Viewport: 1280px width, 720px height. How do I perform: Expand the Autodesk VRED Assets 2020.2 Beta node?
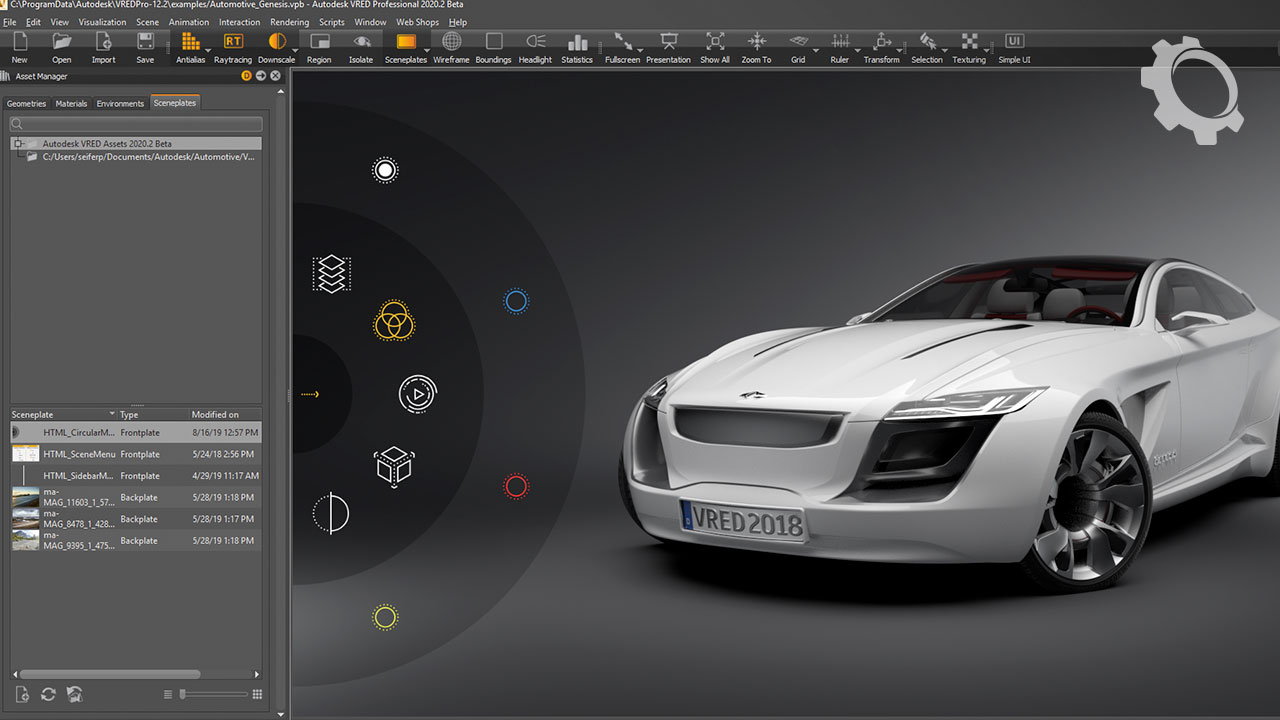[x=18, y=144]
